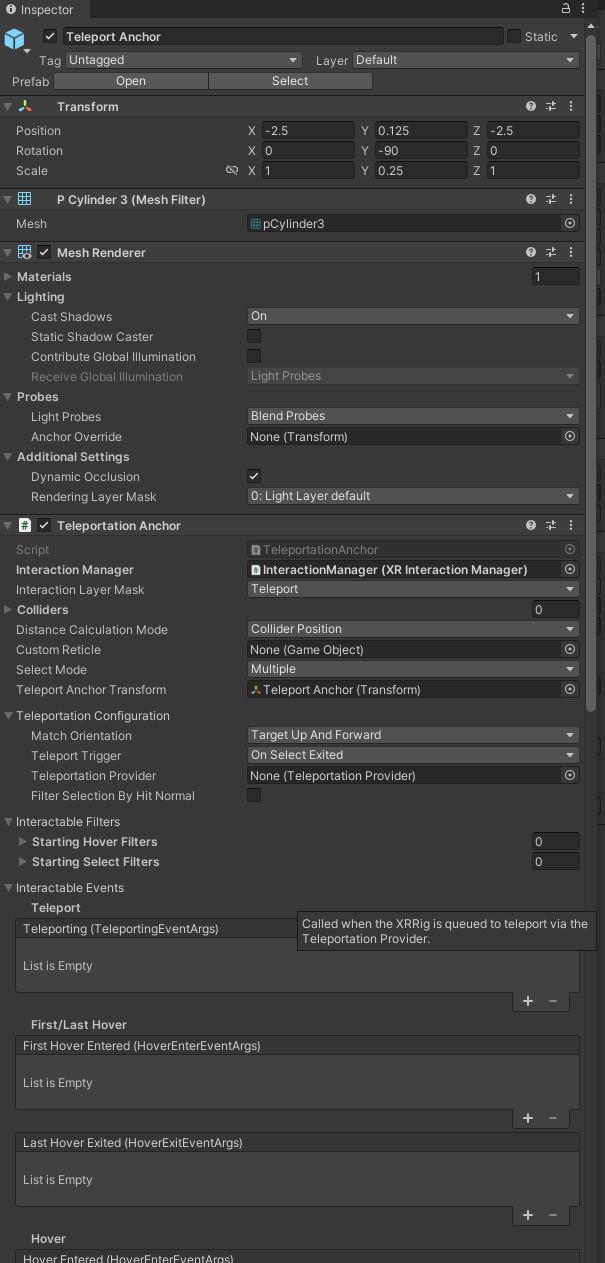605x1263 pixels.
Task: Click the Mesh Renderer component icon
Action: [25, 252]
